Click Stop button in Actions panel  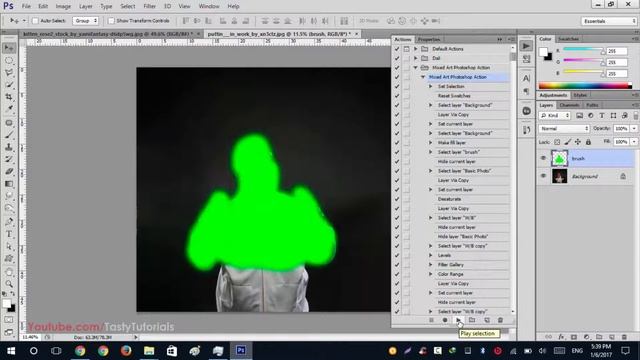431,320
